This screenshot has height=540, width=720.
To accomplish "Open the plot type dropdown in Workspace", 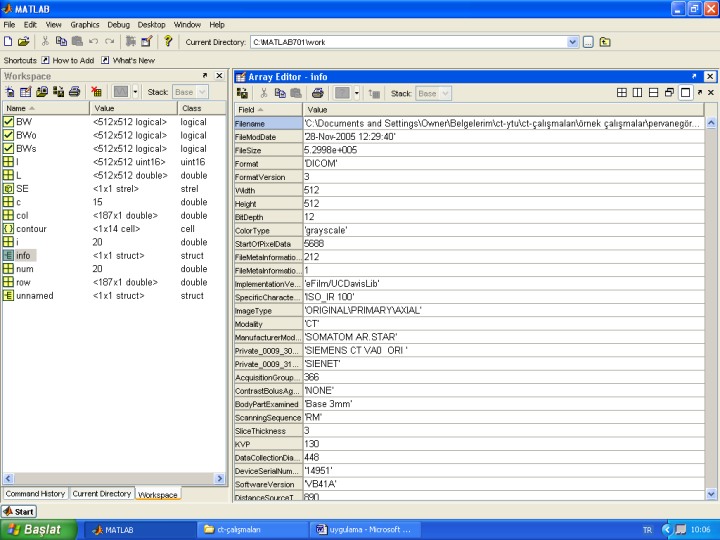I will click(x=135, y=92).
